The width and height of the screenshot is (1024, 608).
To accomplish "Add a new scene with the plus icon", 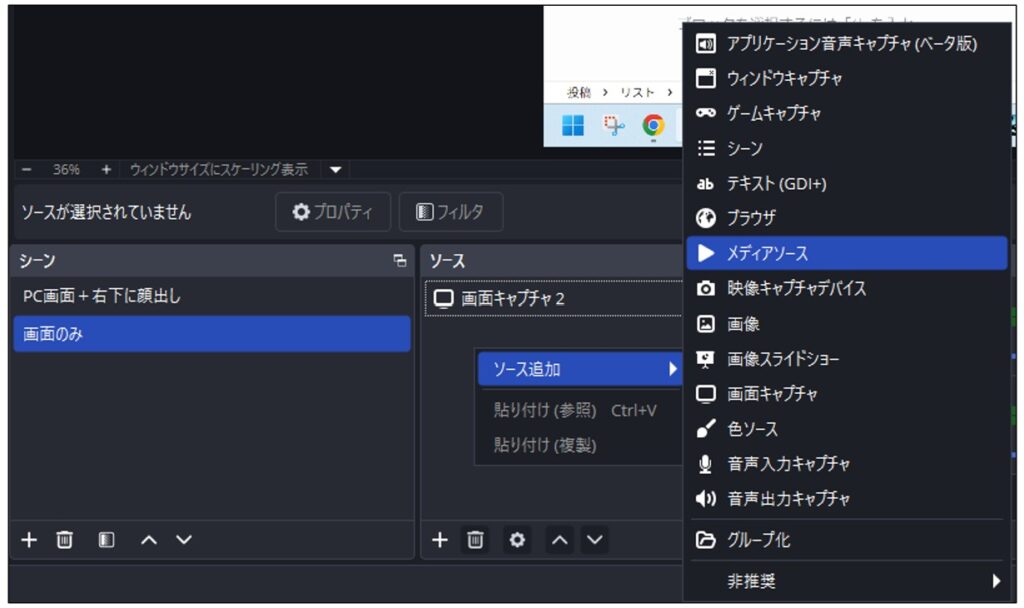I will click(29, 540).
